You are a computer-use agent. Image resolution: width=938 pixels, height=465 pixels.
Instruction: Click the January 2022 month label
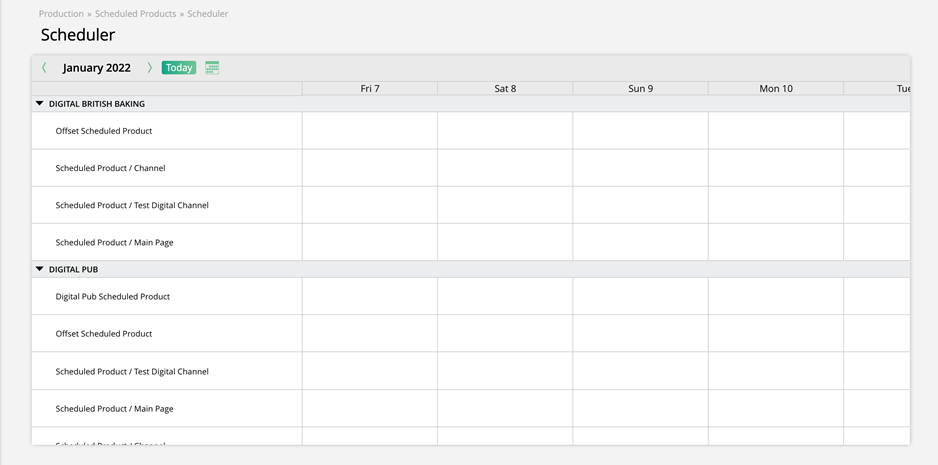click(97, 68)
